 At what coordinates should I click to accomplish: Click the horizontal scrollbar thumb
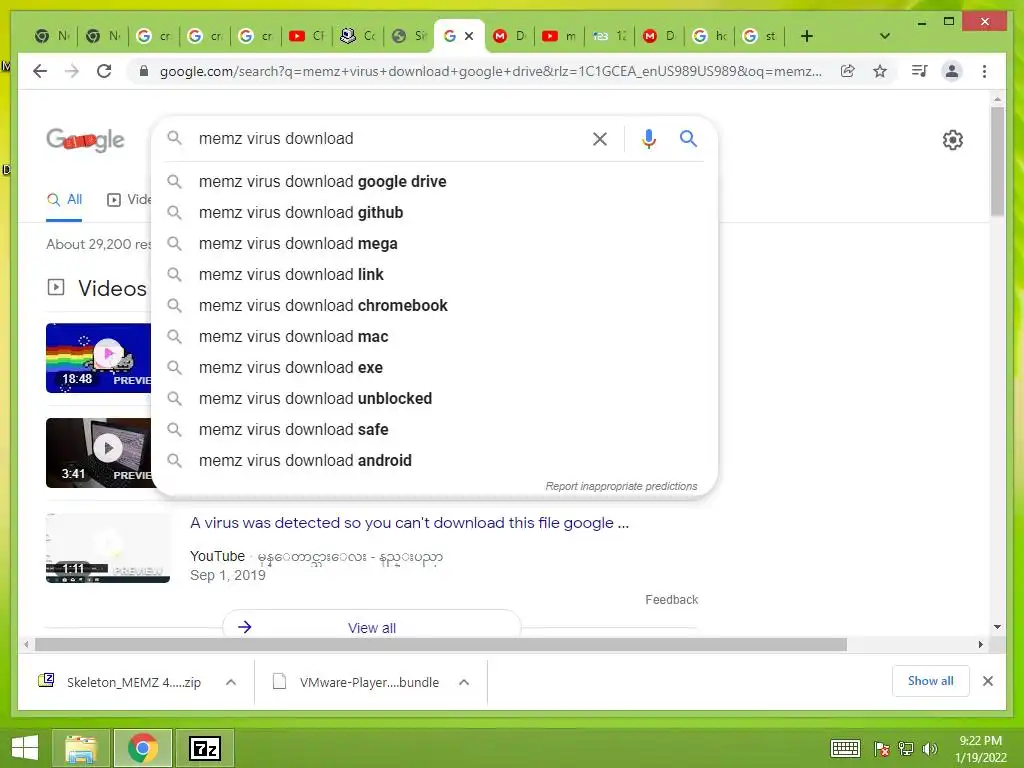click(441, 645)
